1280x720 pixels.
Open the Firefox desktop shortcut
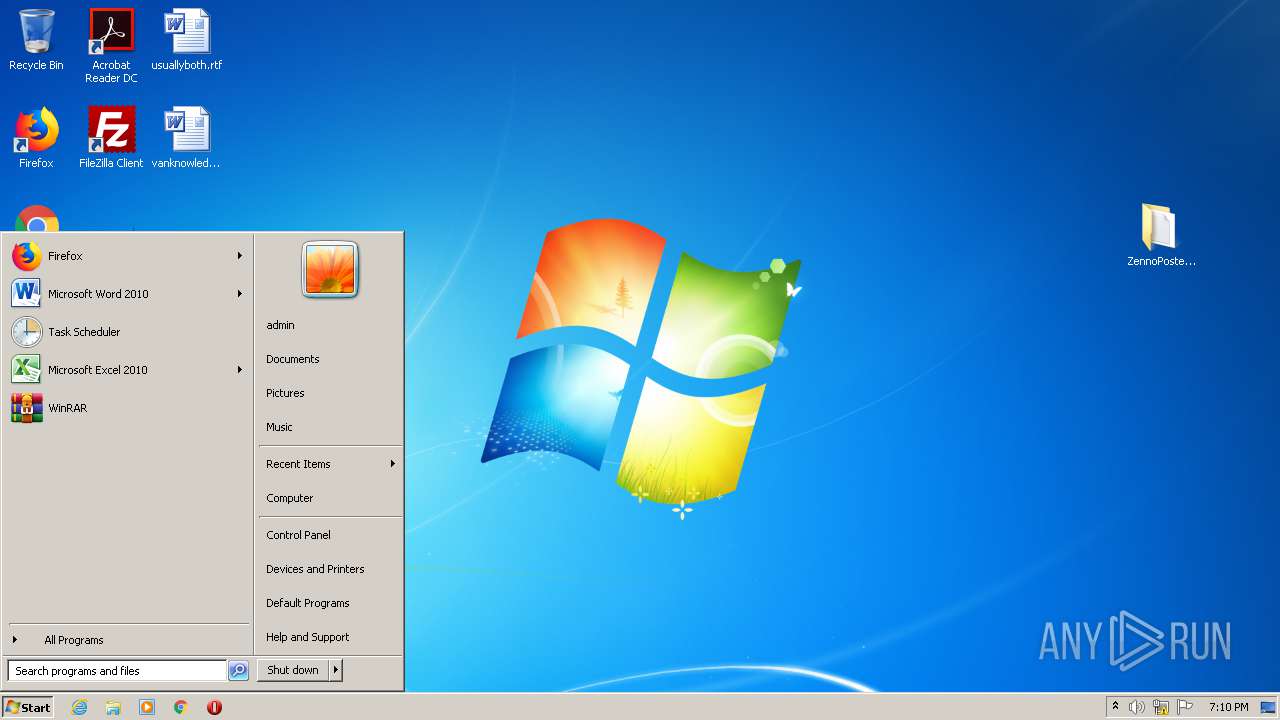pos(36,138)
